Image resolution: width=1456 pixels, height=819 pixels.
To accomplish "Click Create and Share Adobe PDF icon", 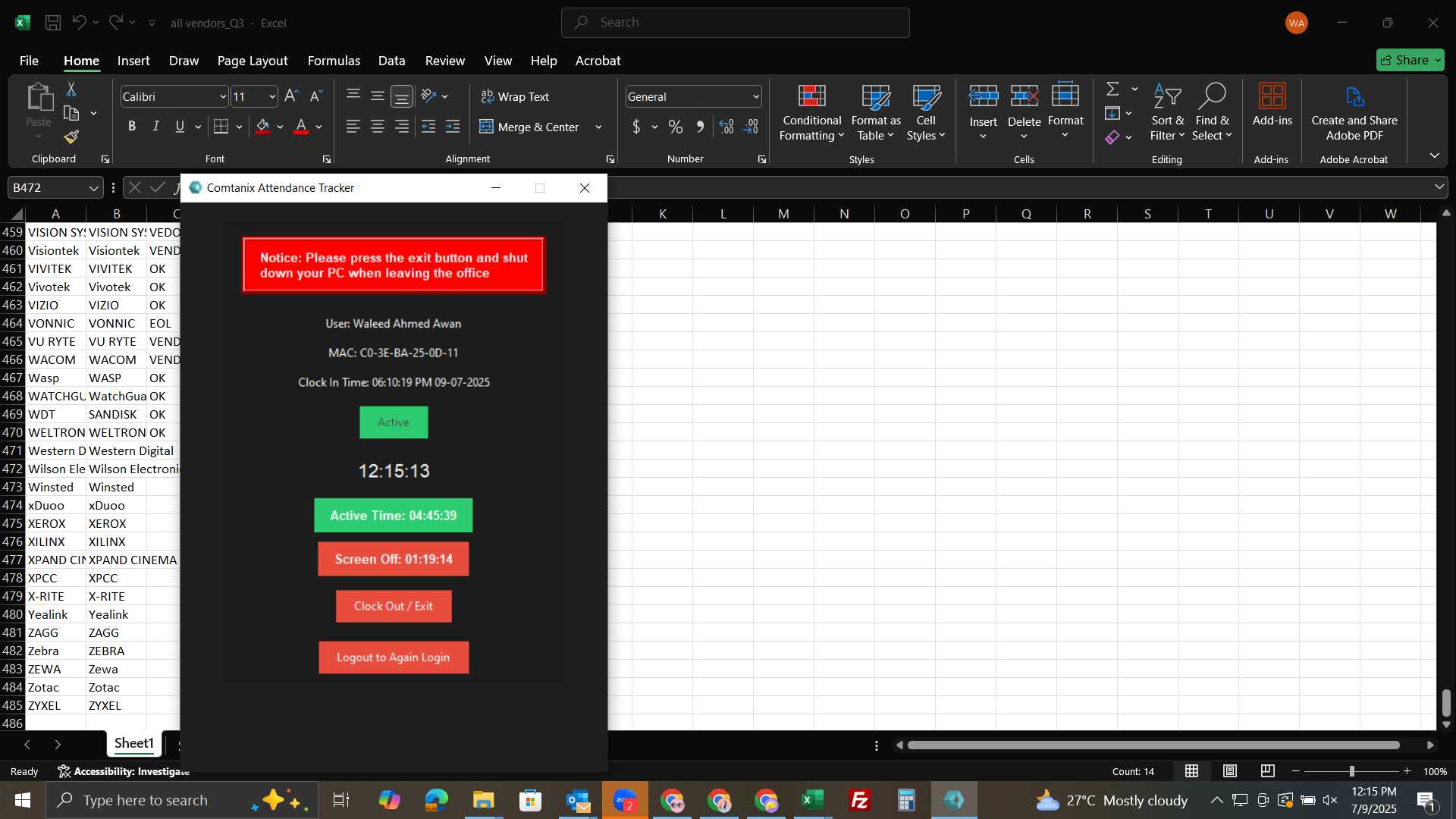I will click(x=1354, y=111).
